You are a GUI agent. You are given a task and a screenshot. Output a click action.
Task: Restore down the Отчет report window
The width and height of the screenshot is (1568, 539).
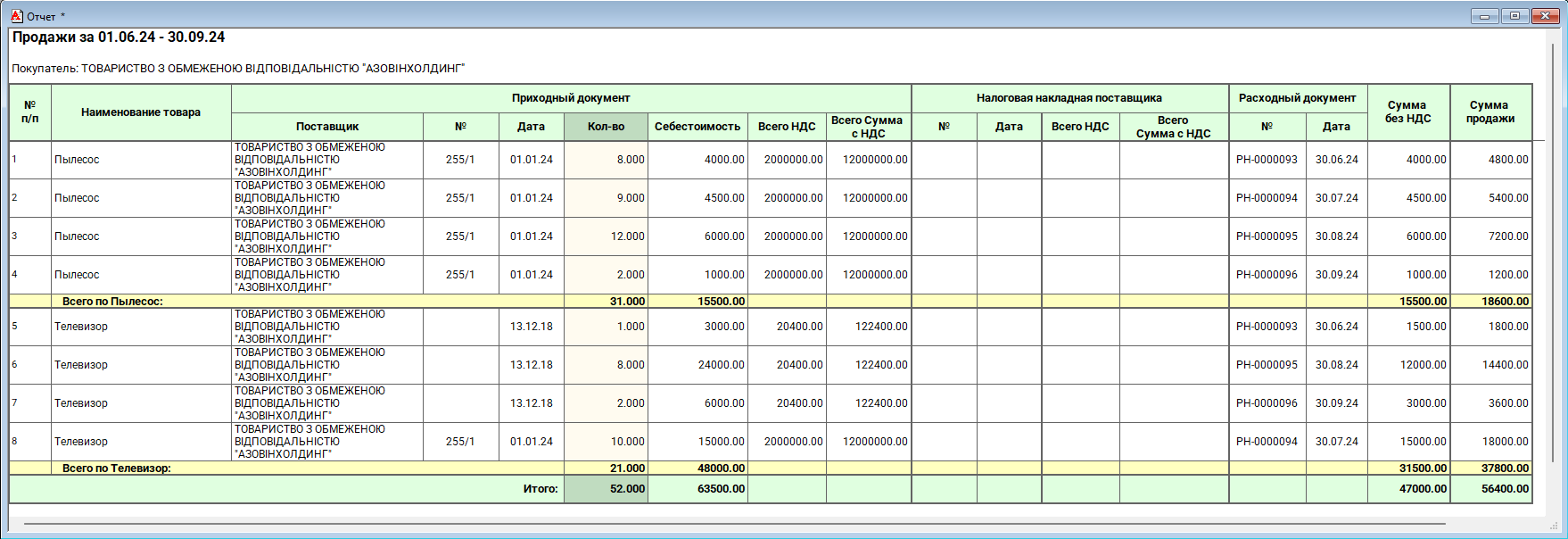(x=1514, y=16)
